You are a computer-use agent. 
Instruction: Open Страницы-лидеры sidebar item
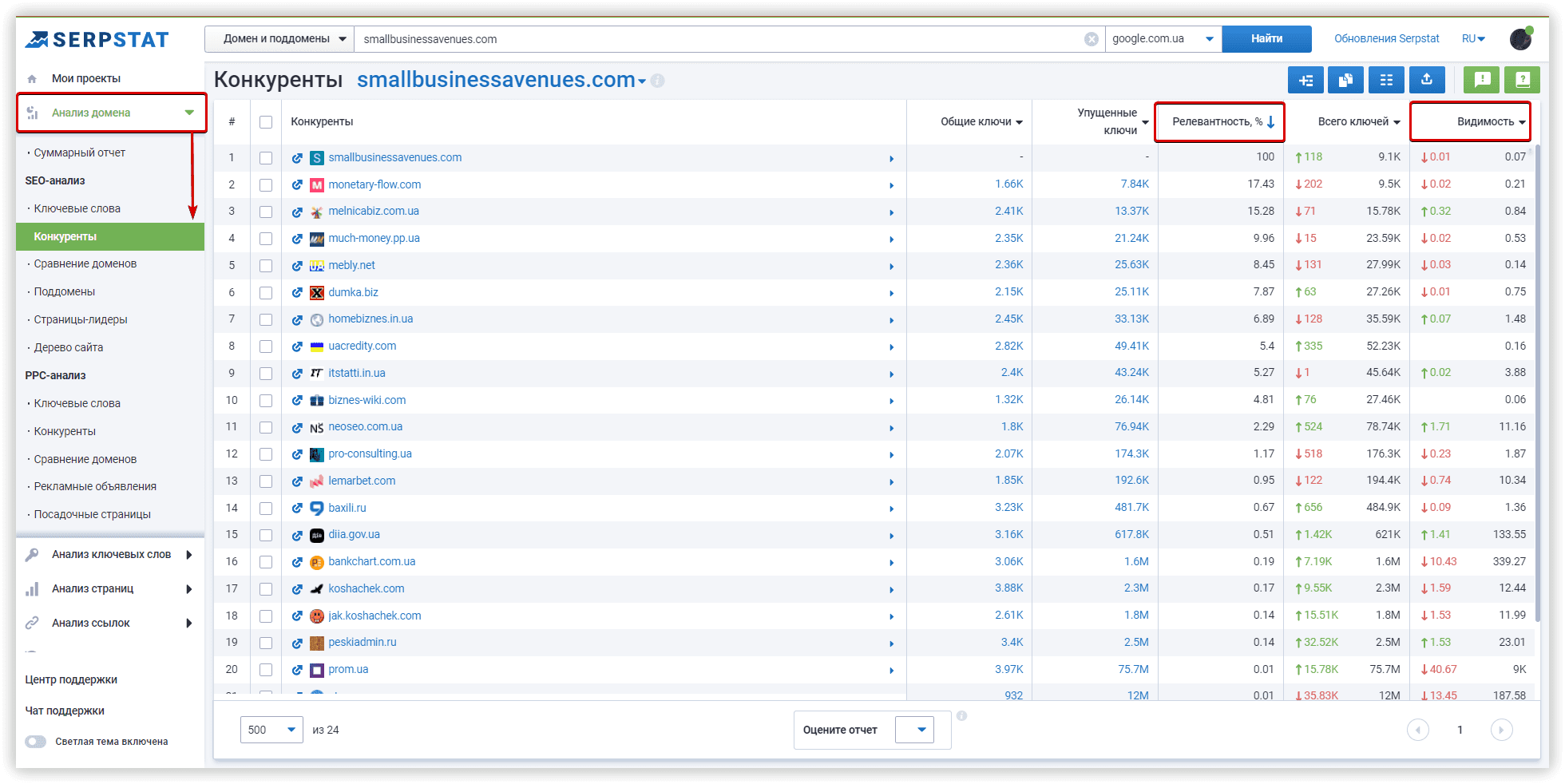coord(80,320)
